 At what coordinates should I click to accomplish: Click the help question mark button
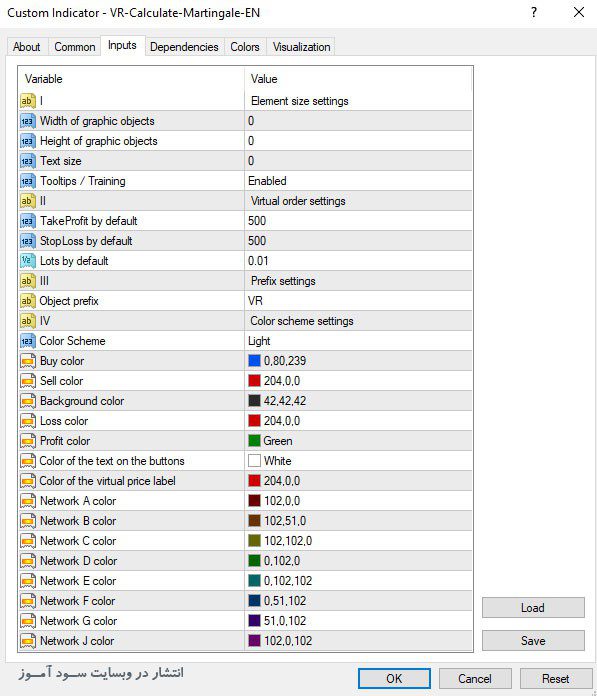[534, 12]
